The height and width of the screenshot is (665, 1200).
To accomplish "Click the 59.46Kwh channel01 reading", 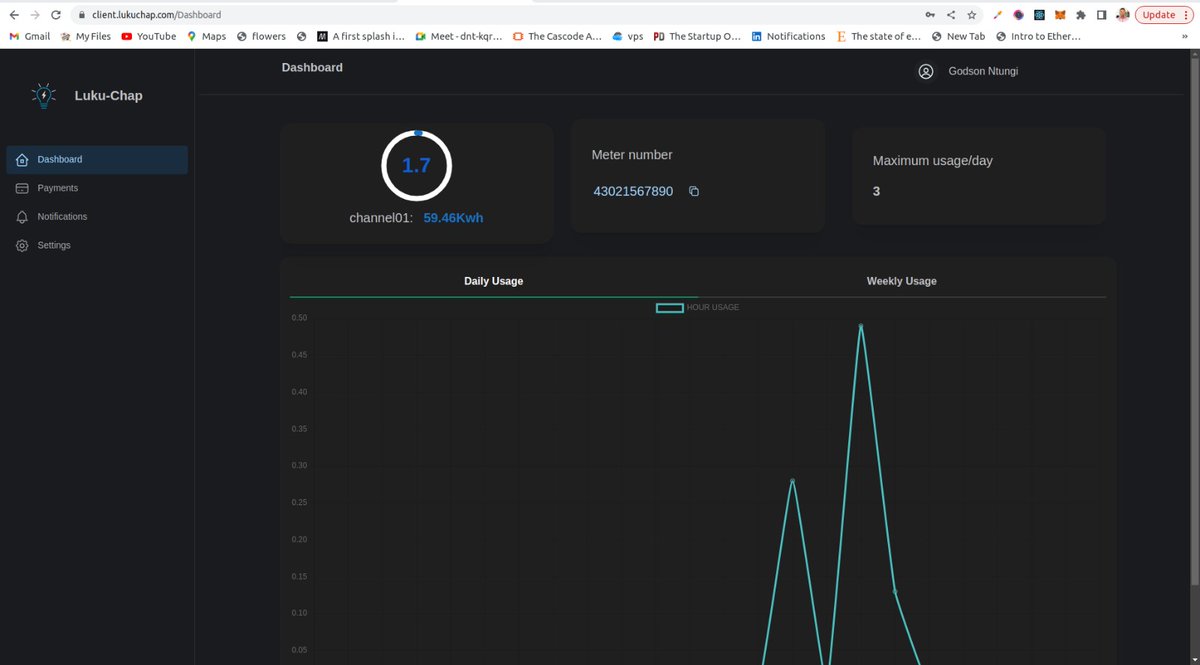I will (x=453, y=217).
